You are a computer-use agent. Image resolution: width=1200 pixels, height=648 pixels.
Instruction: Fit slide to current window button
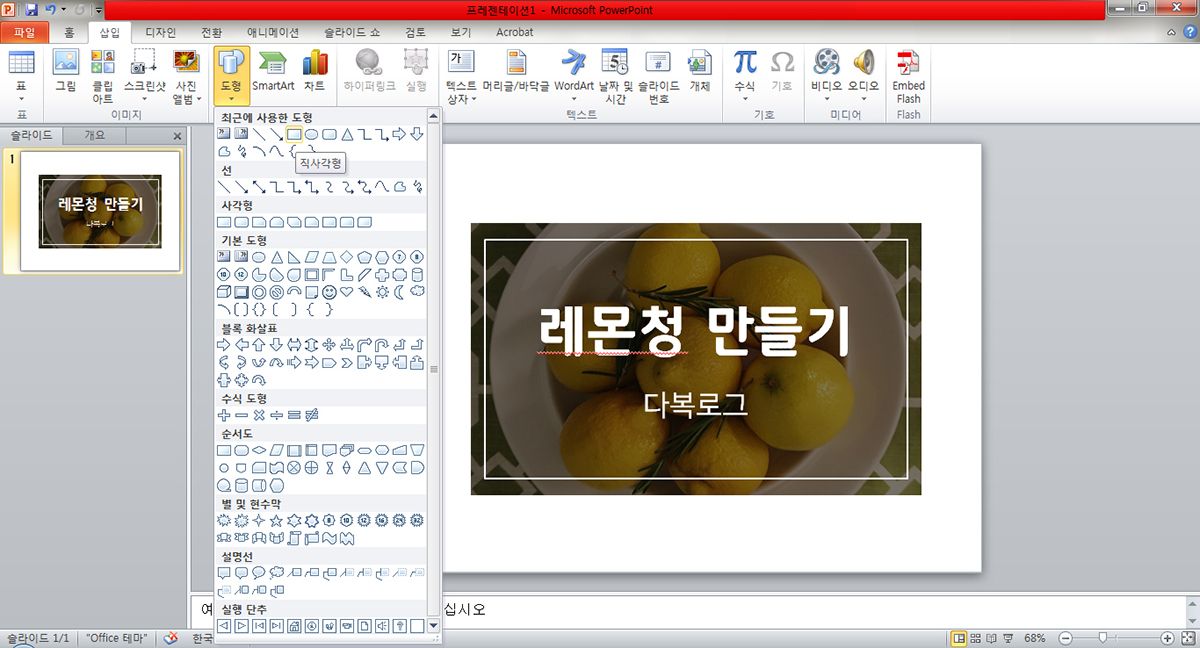(x=1187, y=638)
